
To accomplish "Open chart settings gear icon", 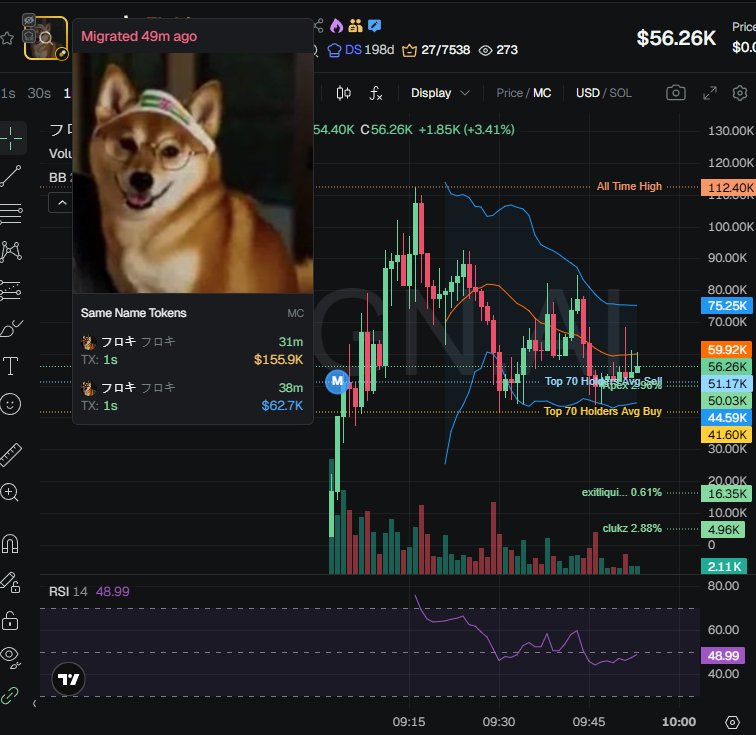I will coord(740,93).
